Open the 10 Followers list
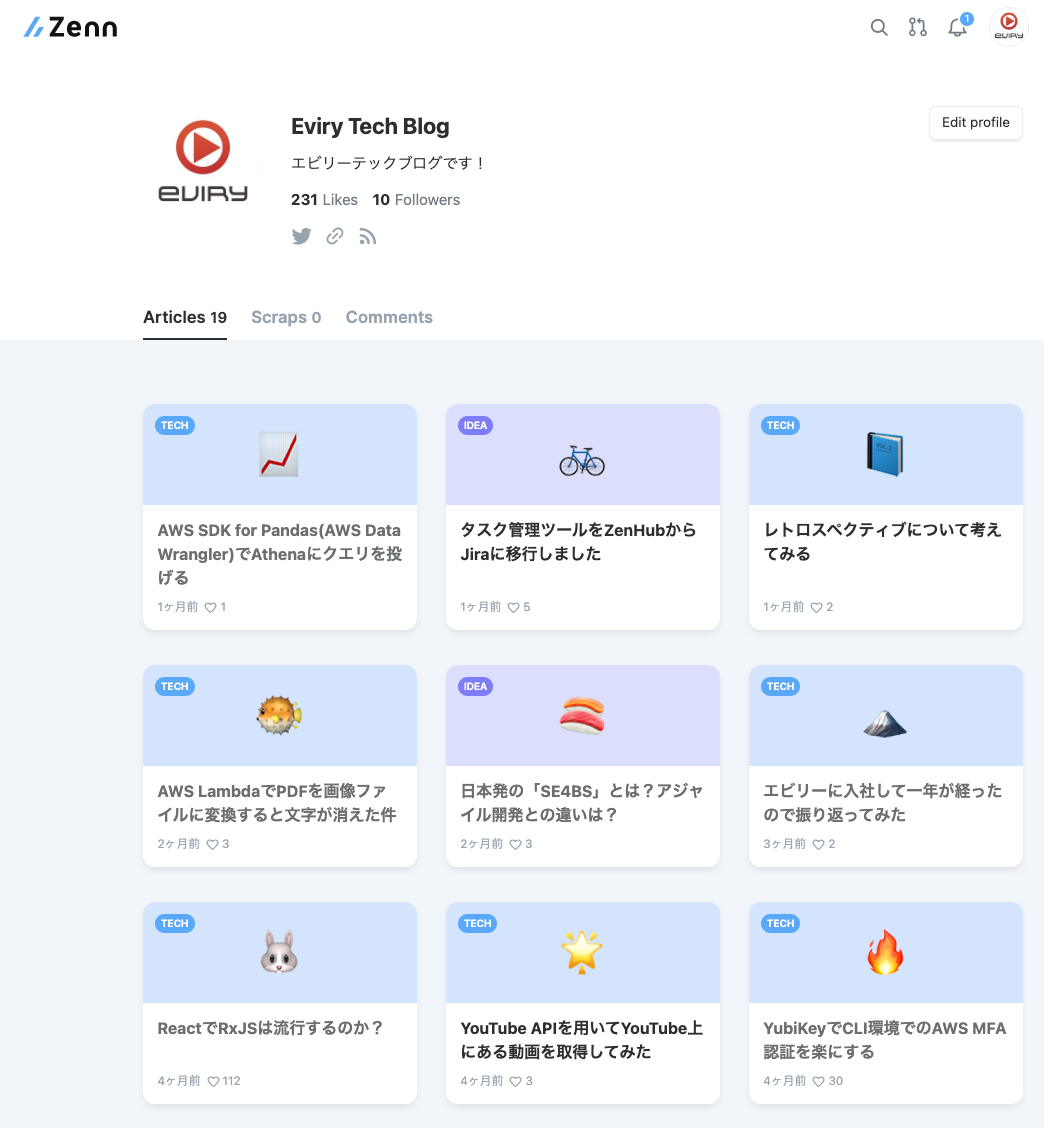Viewport: 1044px width, 1128px height. 416,199
